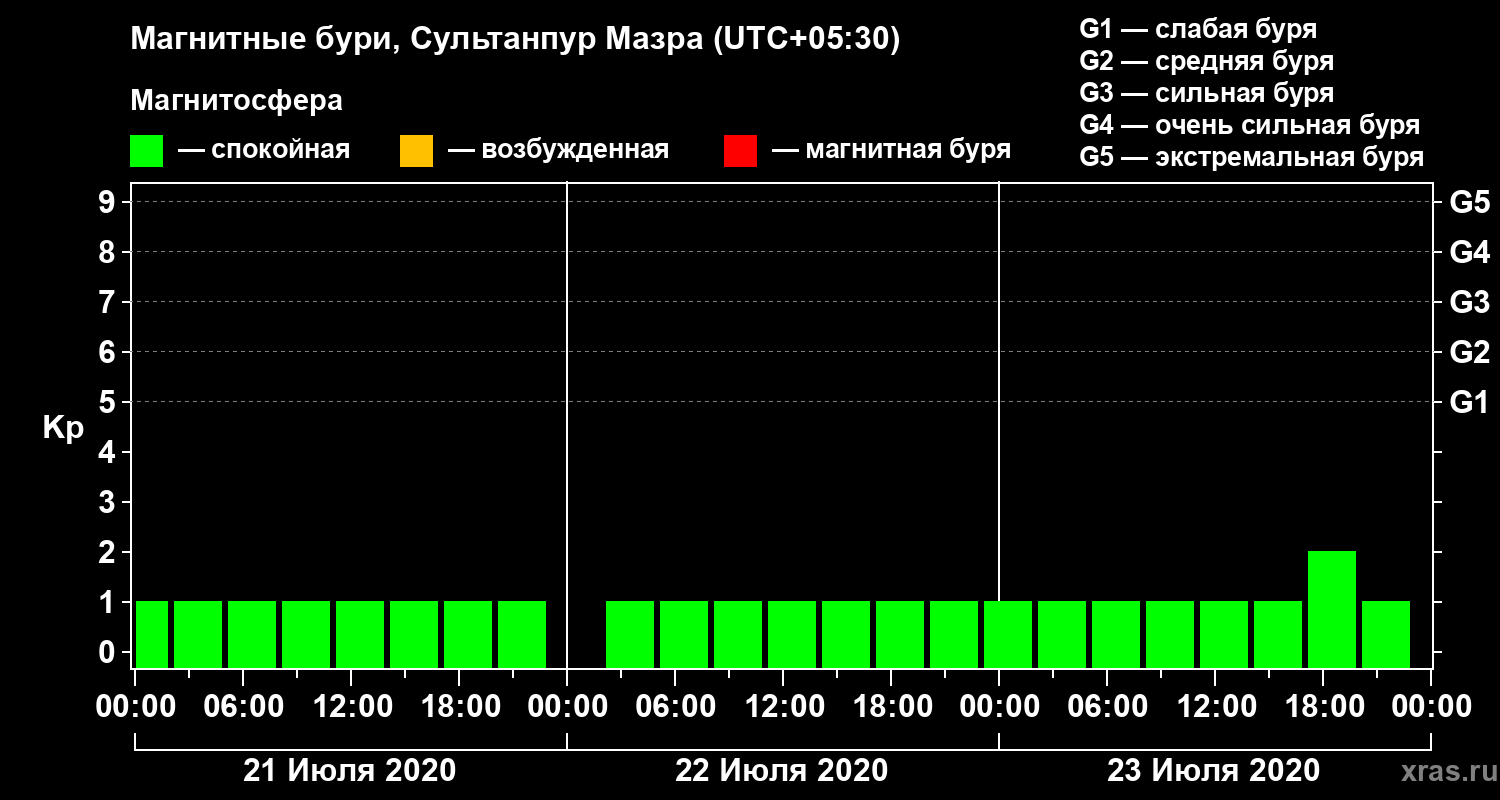The width and height of the screenshot is (1500, 800).
Task: Click 'G1 — слабая буря' legend line
Action: coord(1198,29)
